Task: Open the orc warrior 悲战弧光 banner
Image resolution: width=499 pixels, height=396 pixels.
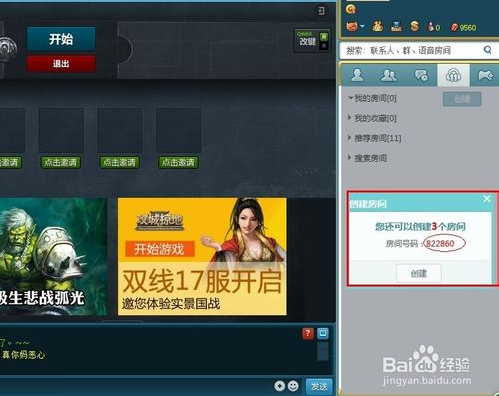Action: pos(53,257)
